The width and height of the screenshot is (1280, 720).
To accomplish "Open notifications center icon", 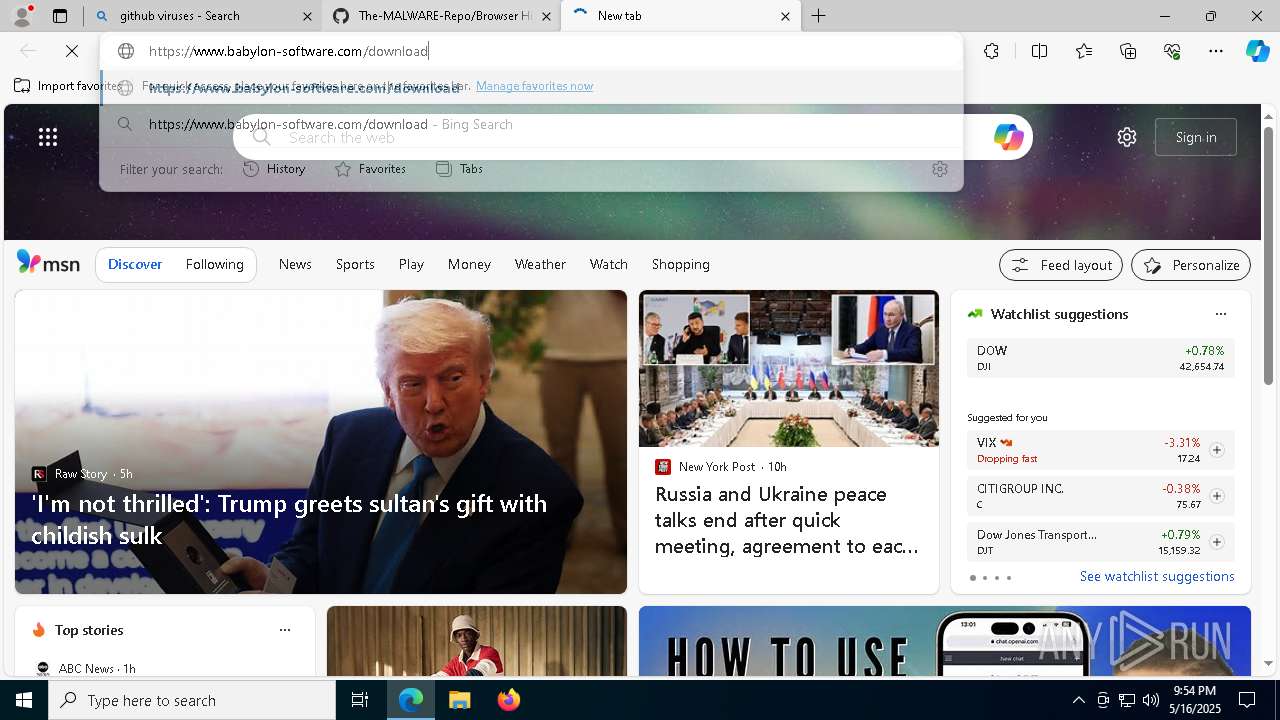I will (1247, 700).
